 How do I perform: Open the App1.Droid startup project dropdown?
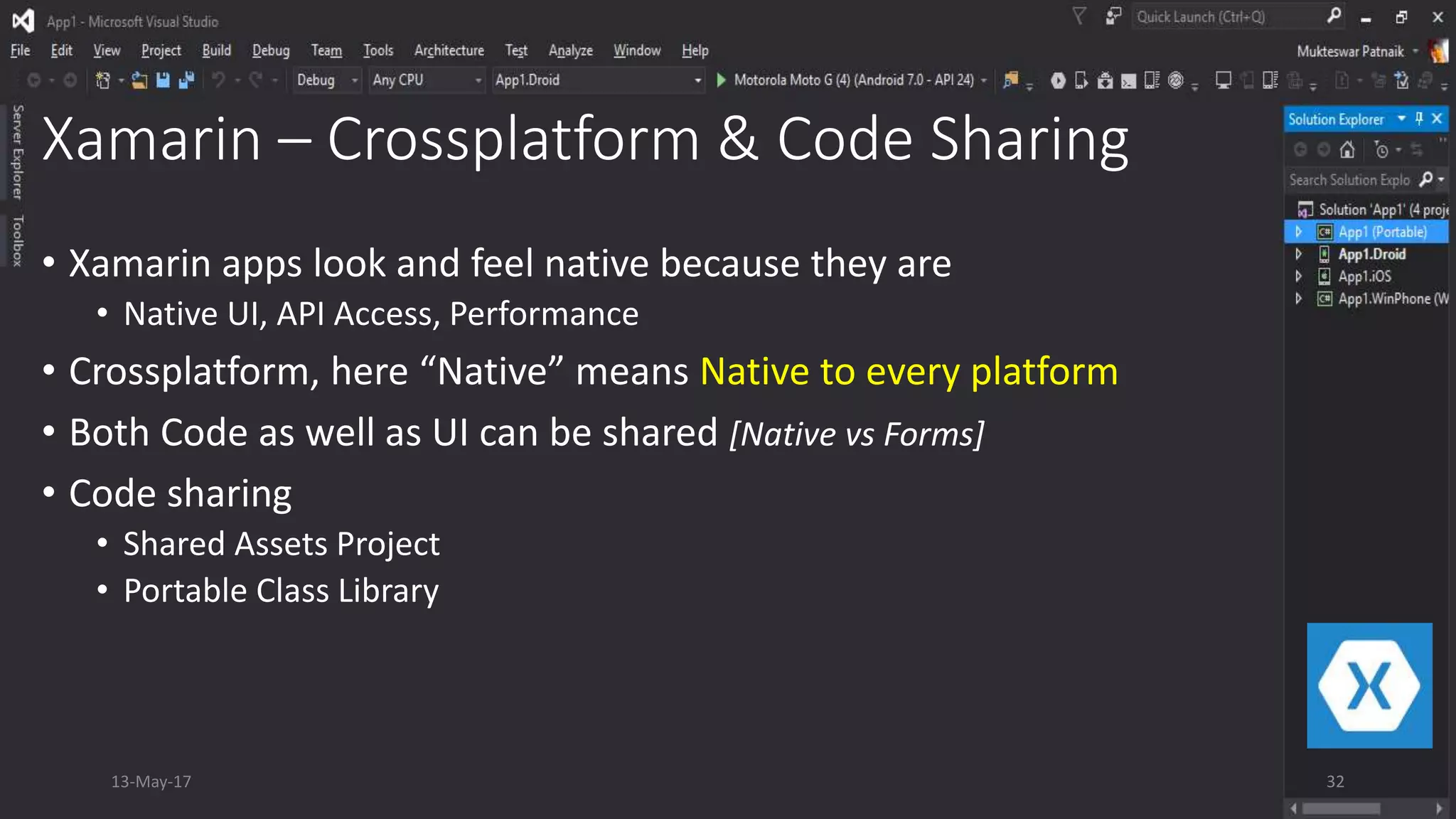[x=599, y=80]
